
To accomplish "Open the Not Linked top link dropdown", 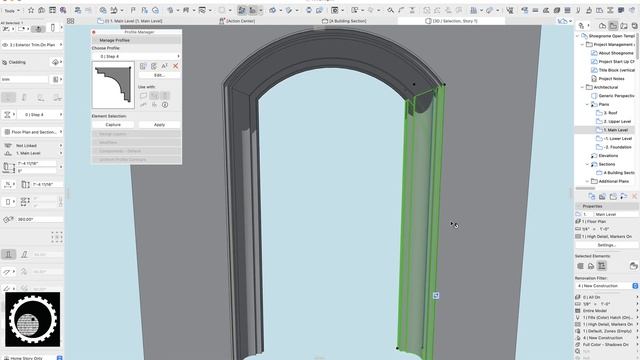I will point(33,146).
